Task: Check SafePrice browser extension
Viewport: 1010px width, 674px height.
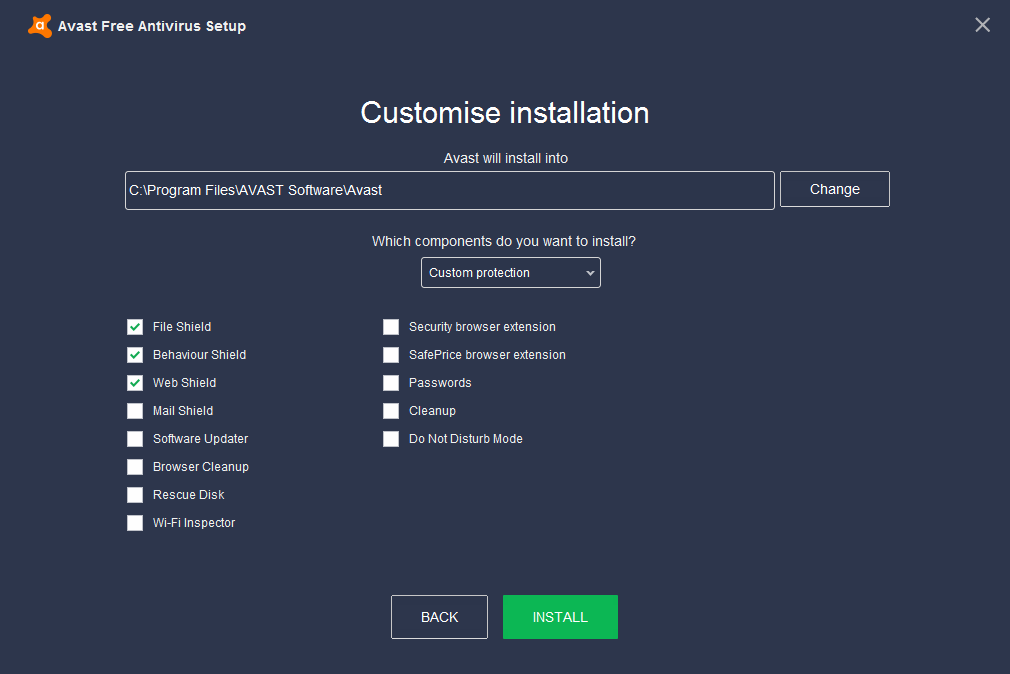Action: pyautogui.click(x=391, y=355)
